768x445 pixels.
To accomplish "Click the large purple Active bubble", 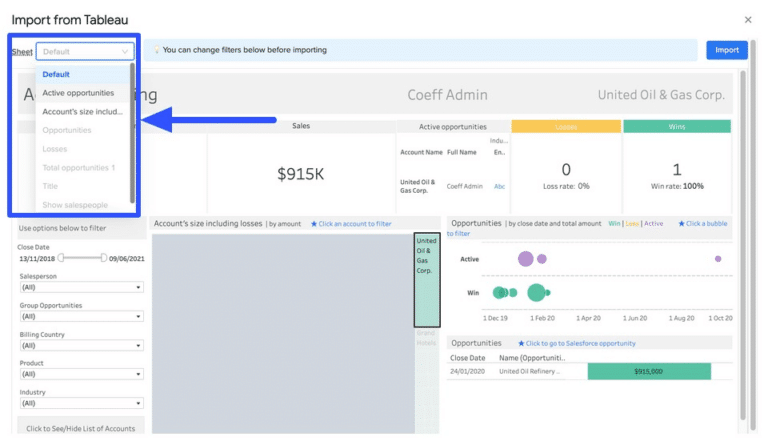I will 526,258.
